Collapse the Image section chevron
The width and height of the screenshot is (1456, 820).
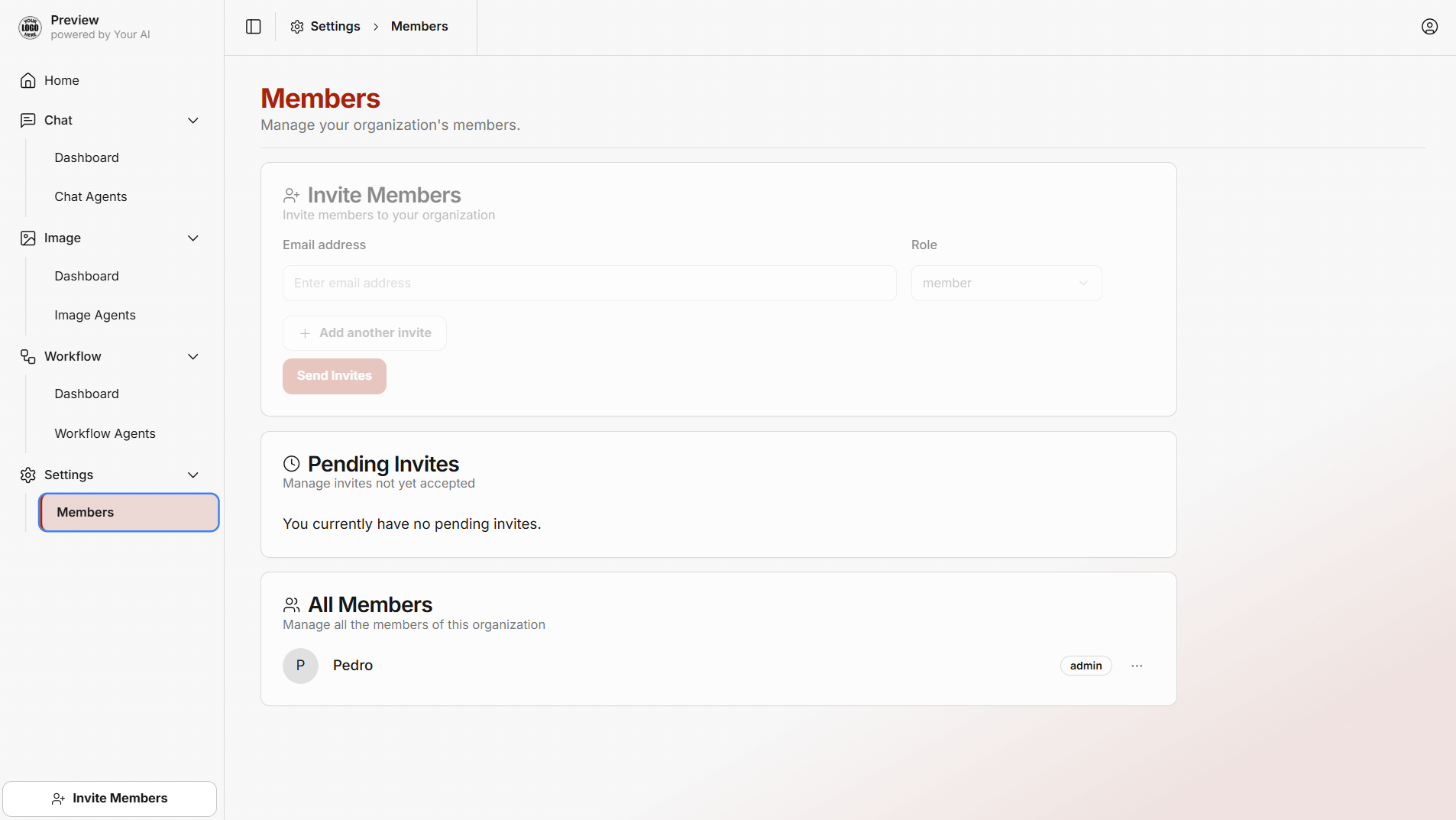point(193,238)
